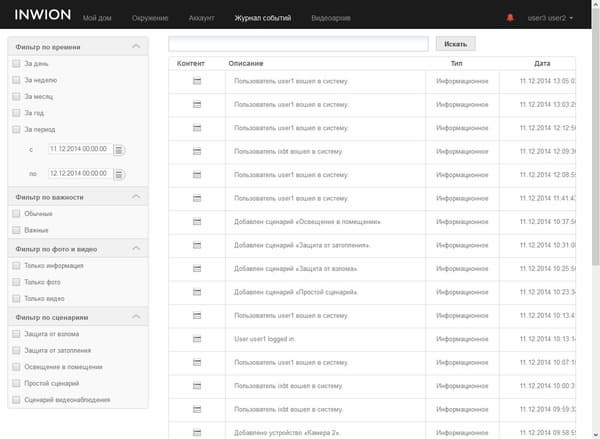Sort by the "Тип" column header
The width and height of the screenshot is (600, 439).
click(x=456, y=64)
